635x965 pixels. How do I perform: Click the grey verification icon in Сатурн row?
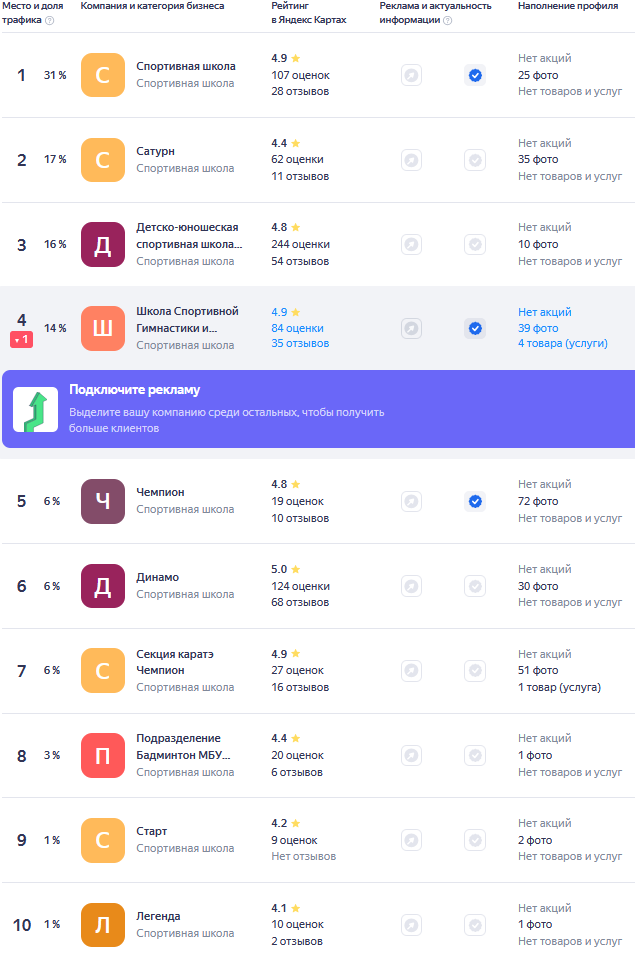[x=475, y=160]
